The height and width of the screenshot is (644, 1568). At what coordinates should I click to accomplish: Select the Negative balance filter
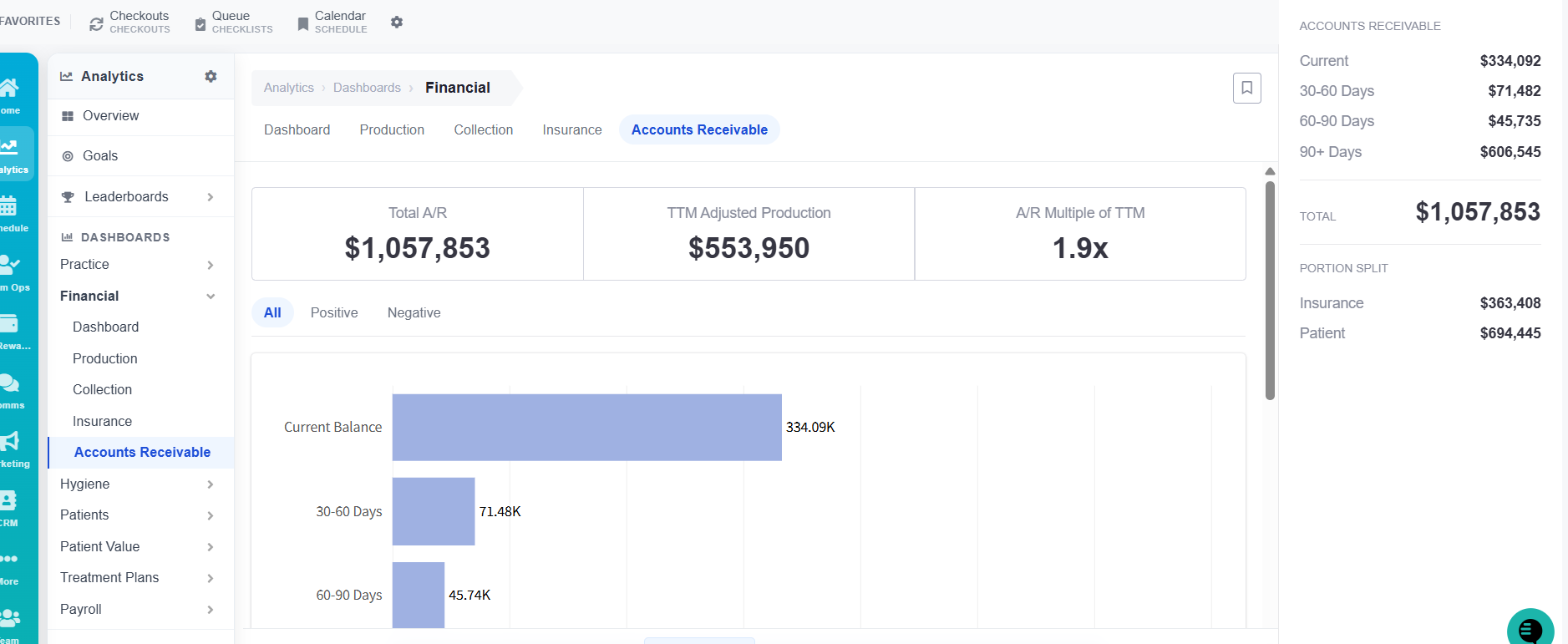[x=414, y=312]
